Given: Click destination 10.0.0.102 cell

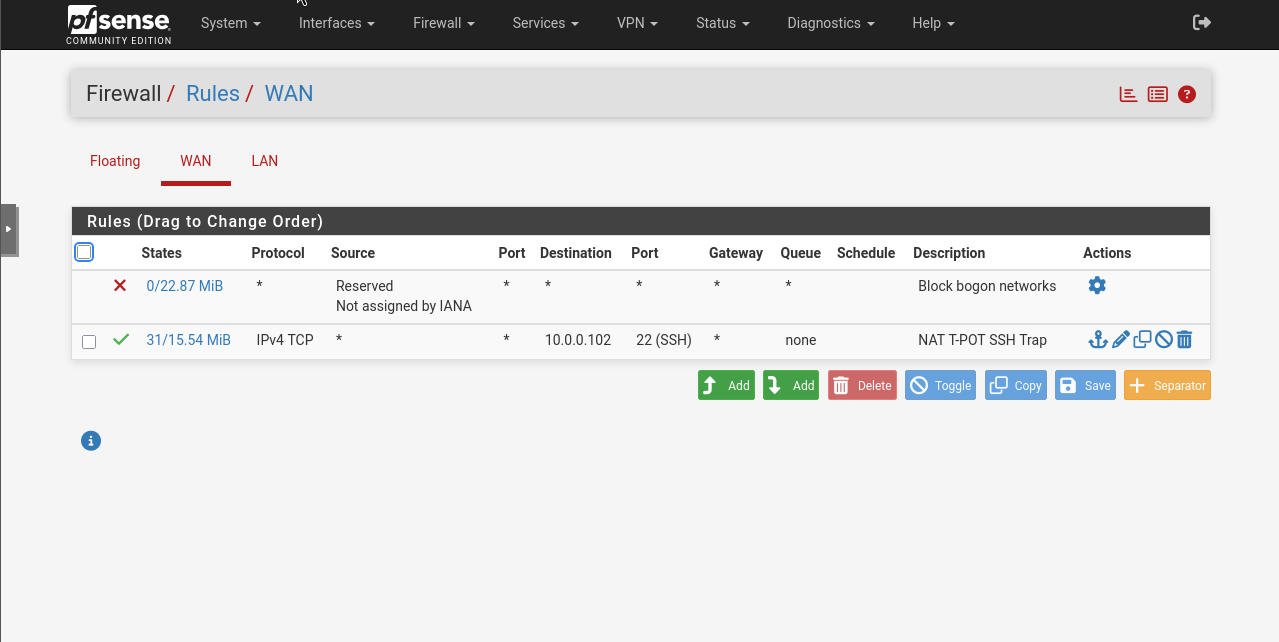Looking at the screenshot, I should pyautogui.click(x=578, y=340).
